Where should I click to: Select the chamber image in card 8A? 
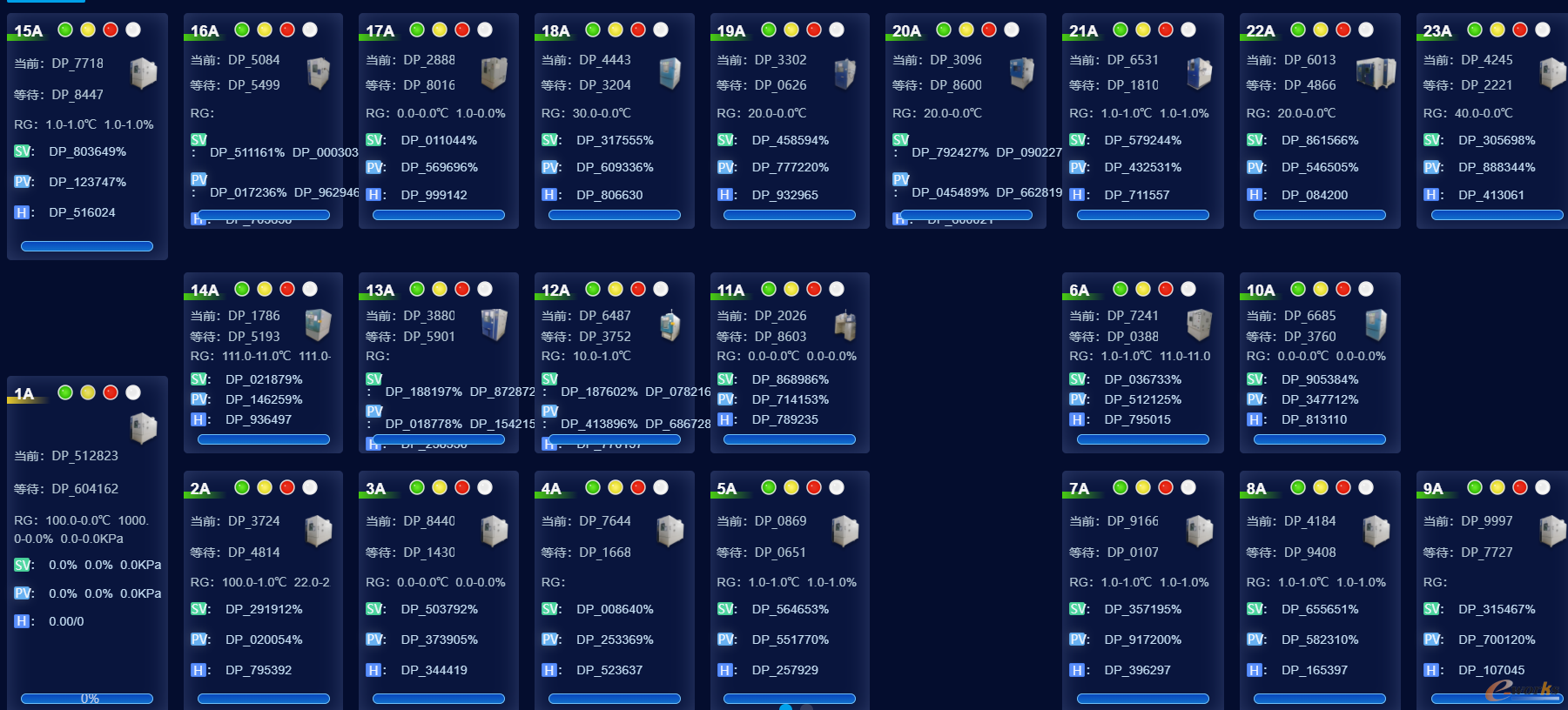(x=1376, y=531)
